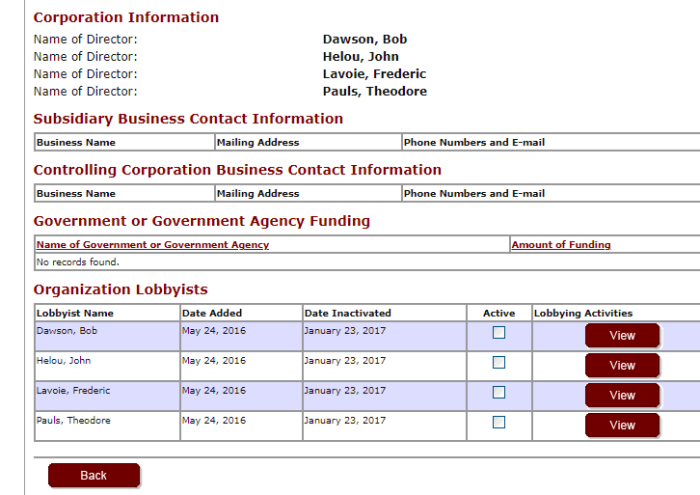The height and width of the screenshot is (495, 700).
Task: Select the Dawson, Bob lobbyist name cell
Action: point(107,336)
